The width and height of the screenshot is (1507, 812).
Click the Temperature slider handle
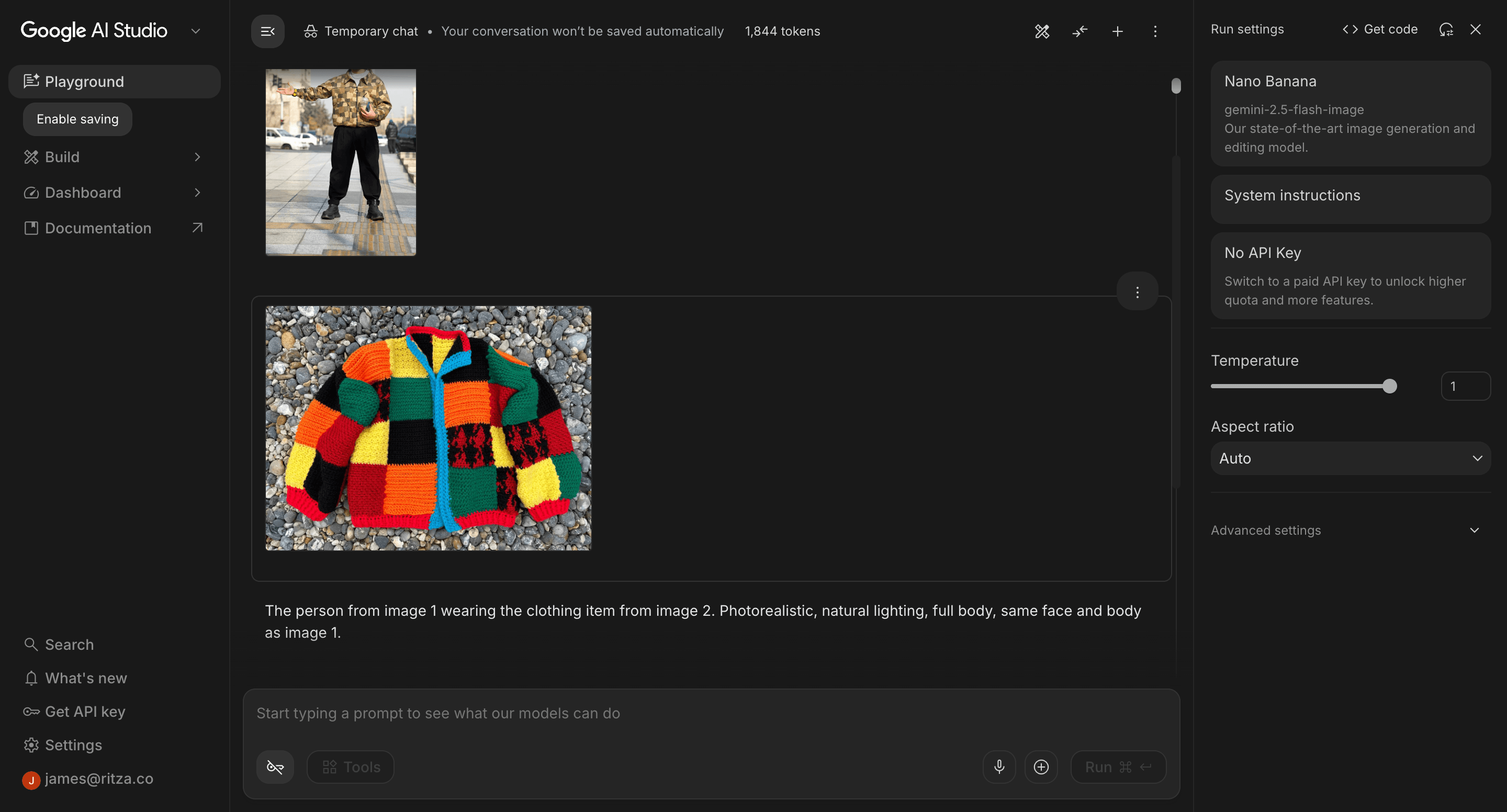coord(1389,386)
